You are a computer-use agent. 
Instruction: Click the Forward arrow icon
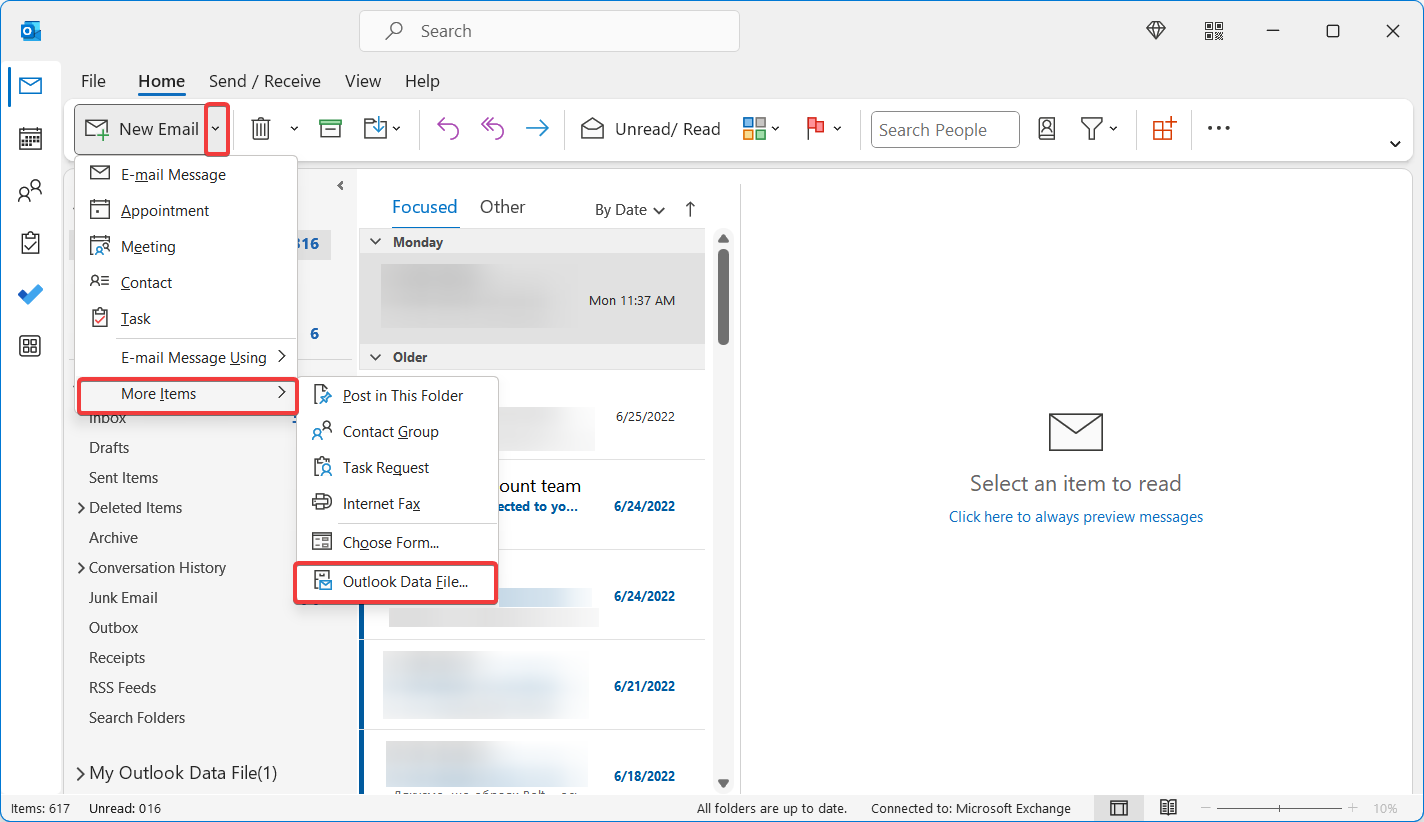537,128
